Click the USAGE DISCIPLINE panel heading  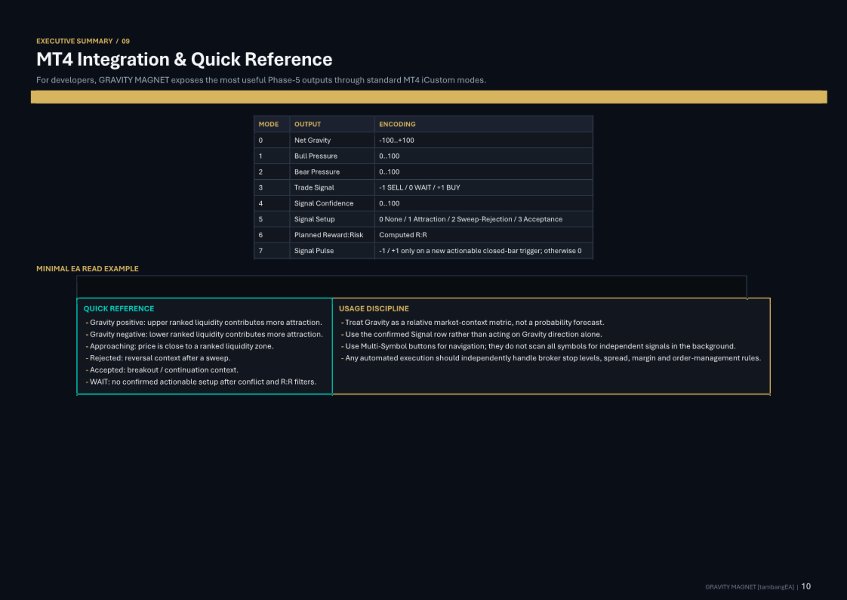click(374, 308)
